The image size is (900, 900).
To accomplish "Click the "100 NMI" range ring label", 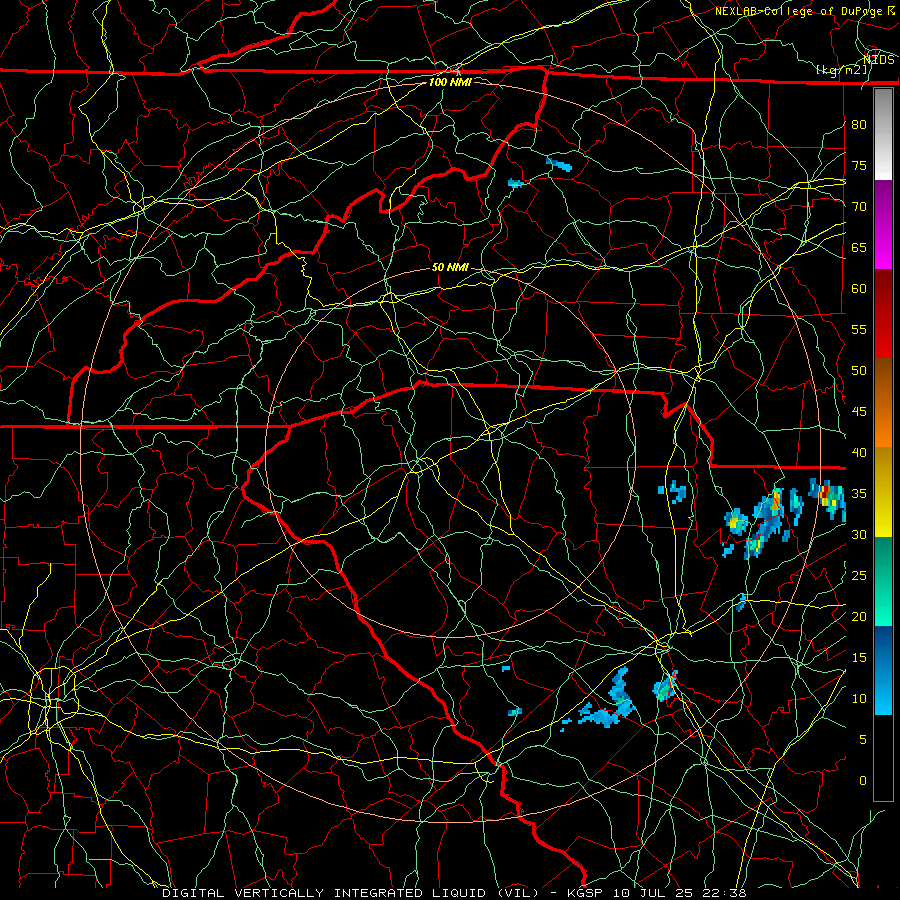I will pyautogui.click(x=450, y=82).
